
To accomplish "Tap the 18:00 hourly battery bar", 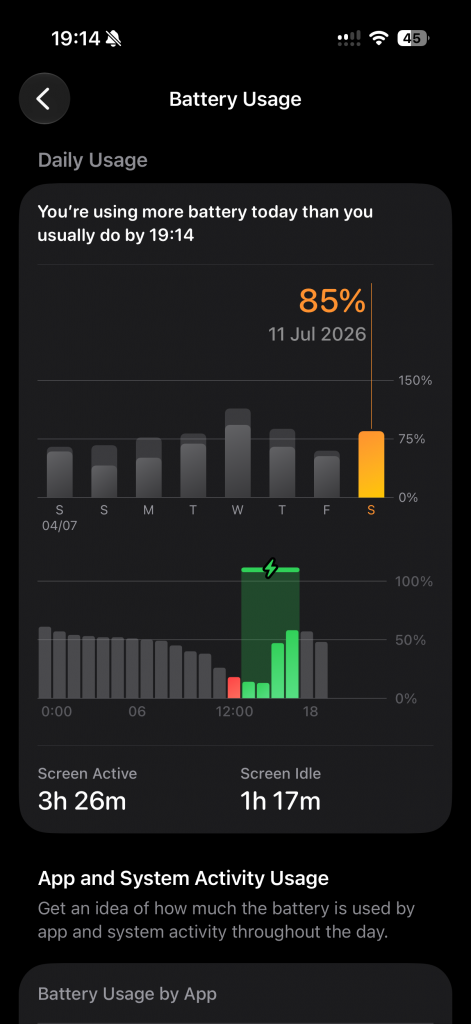I will click(306, 665).
